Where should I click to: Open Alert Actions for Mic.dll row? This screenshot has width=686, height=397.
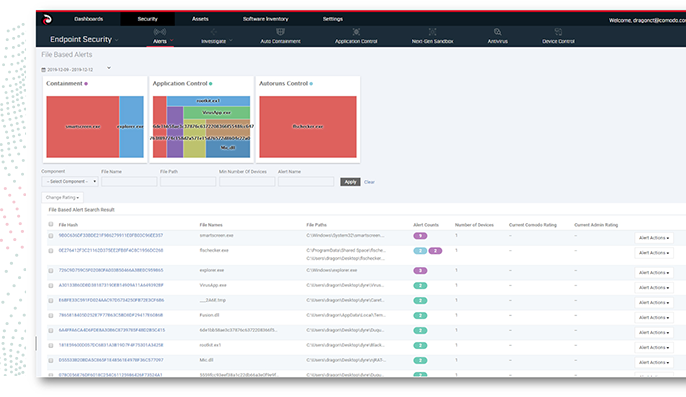pos(654,362)
